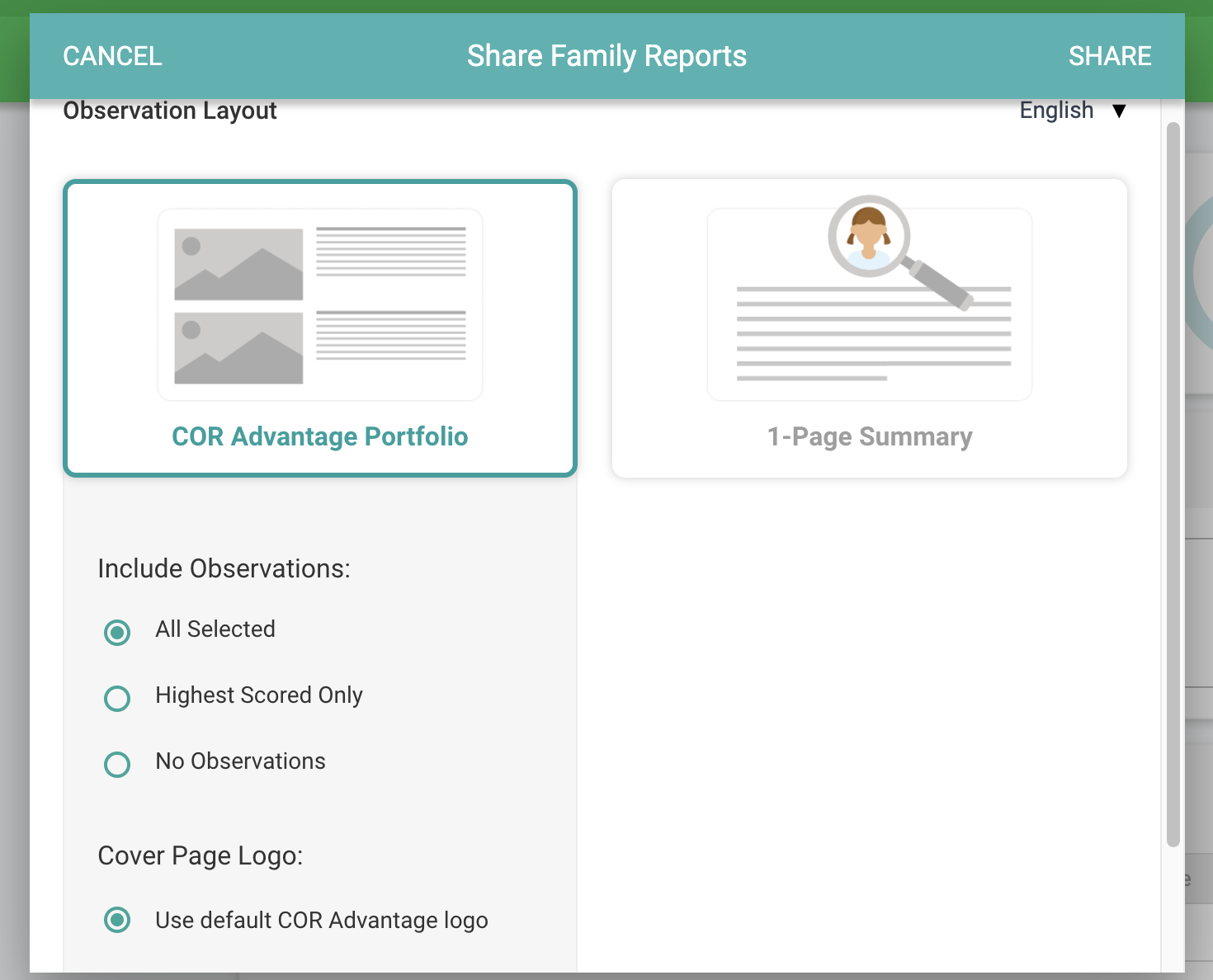Click the 1-Page Summary title text
The image size is (1213, 980).
pyautogui.click(x=870, y=436)
